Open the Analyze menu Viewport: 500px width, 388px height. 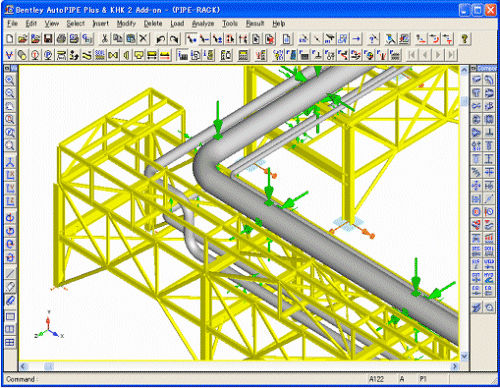click(203, 24)
